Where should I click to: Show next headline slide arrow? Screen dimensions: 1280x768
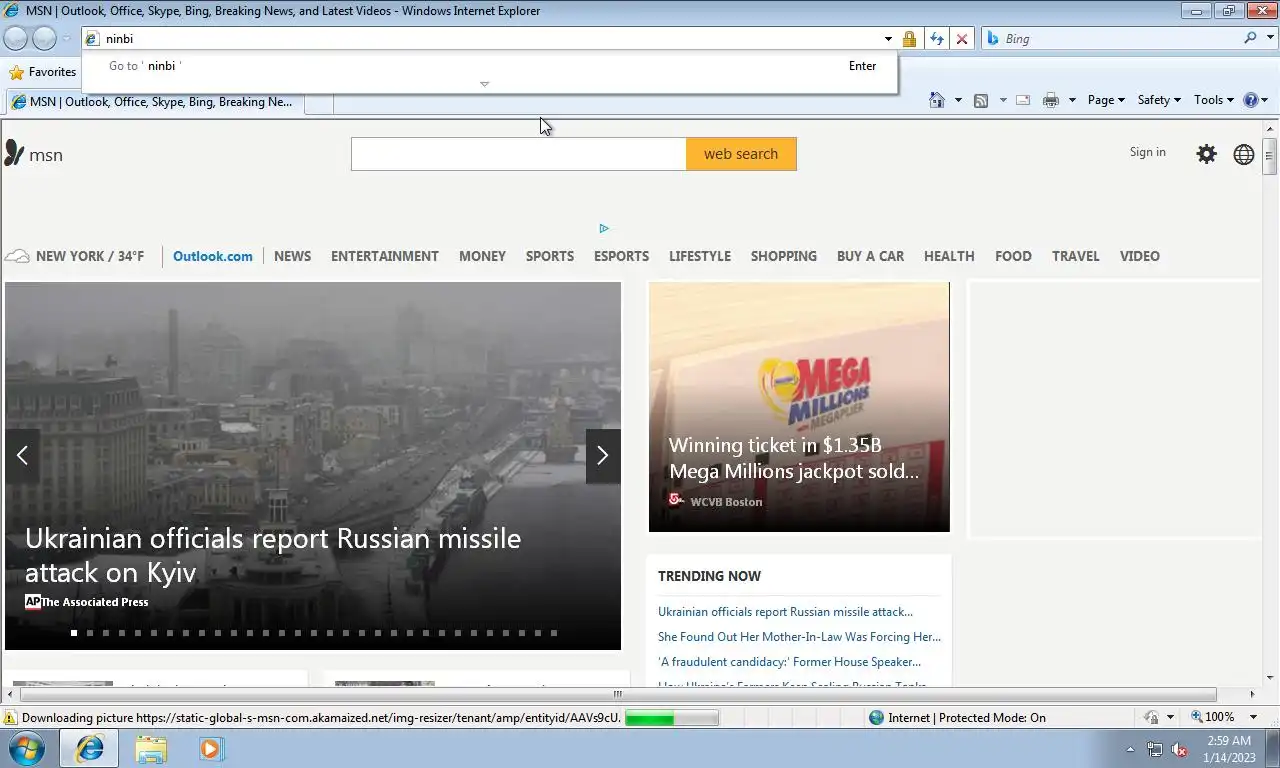coord(602,456)
